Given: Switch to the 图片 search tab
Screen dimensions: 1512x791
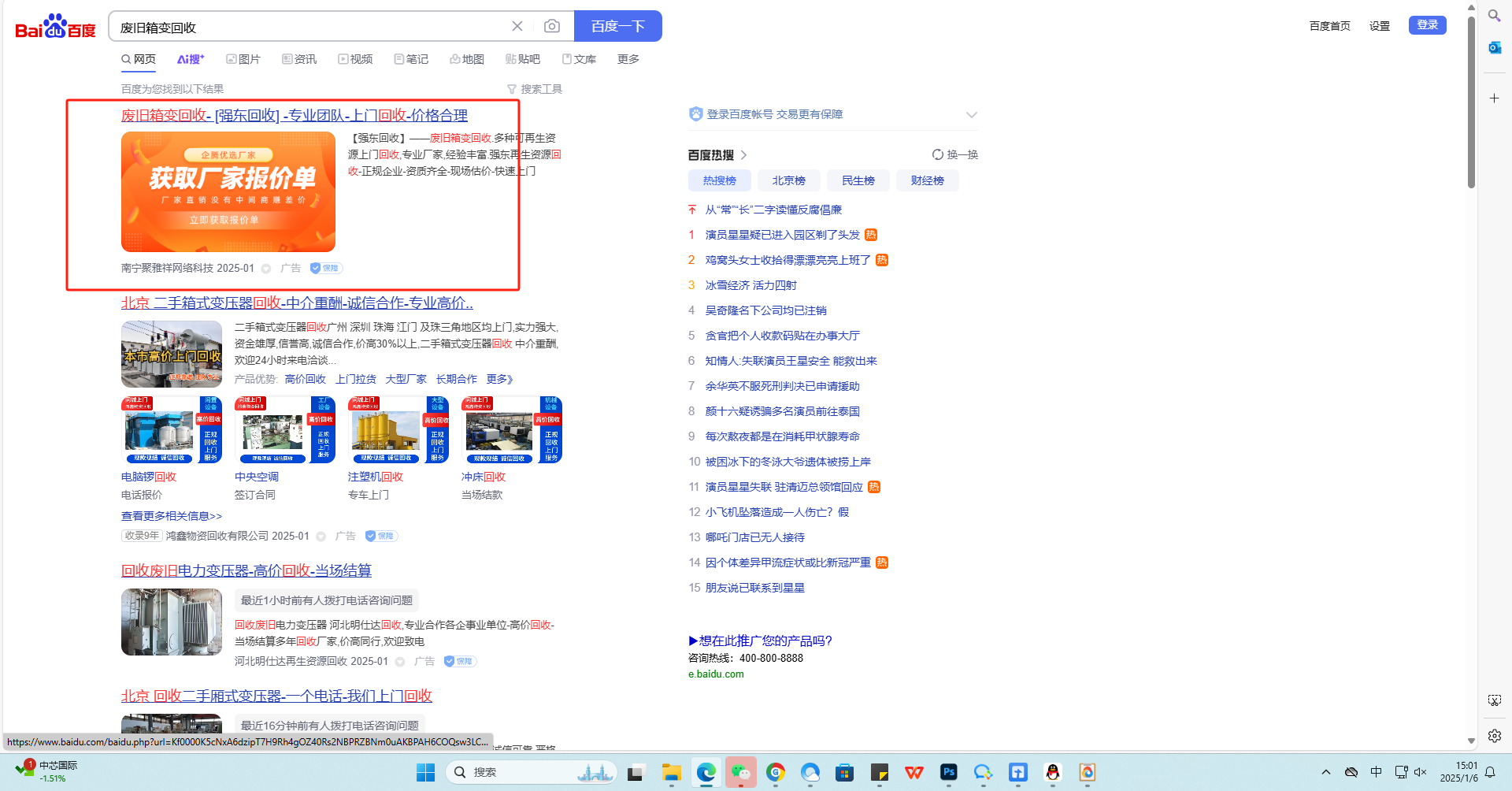Looking at the screenshot, I should tap(243, 59).
